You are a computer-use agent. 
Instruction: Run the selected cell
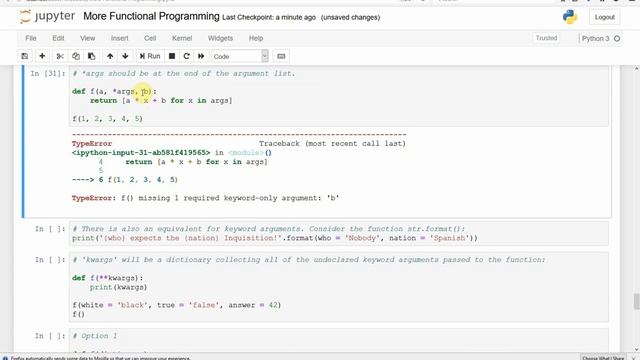click(150, 56)
